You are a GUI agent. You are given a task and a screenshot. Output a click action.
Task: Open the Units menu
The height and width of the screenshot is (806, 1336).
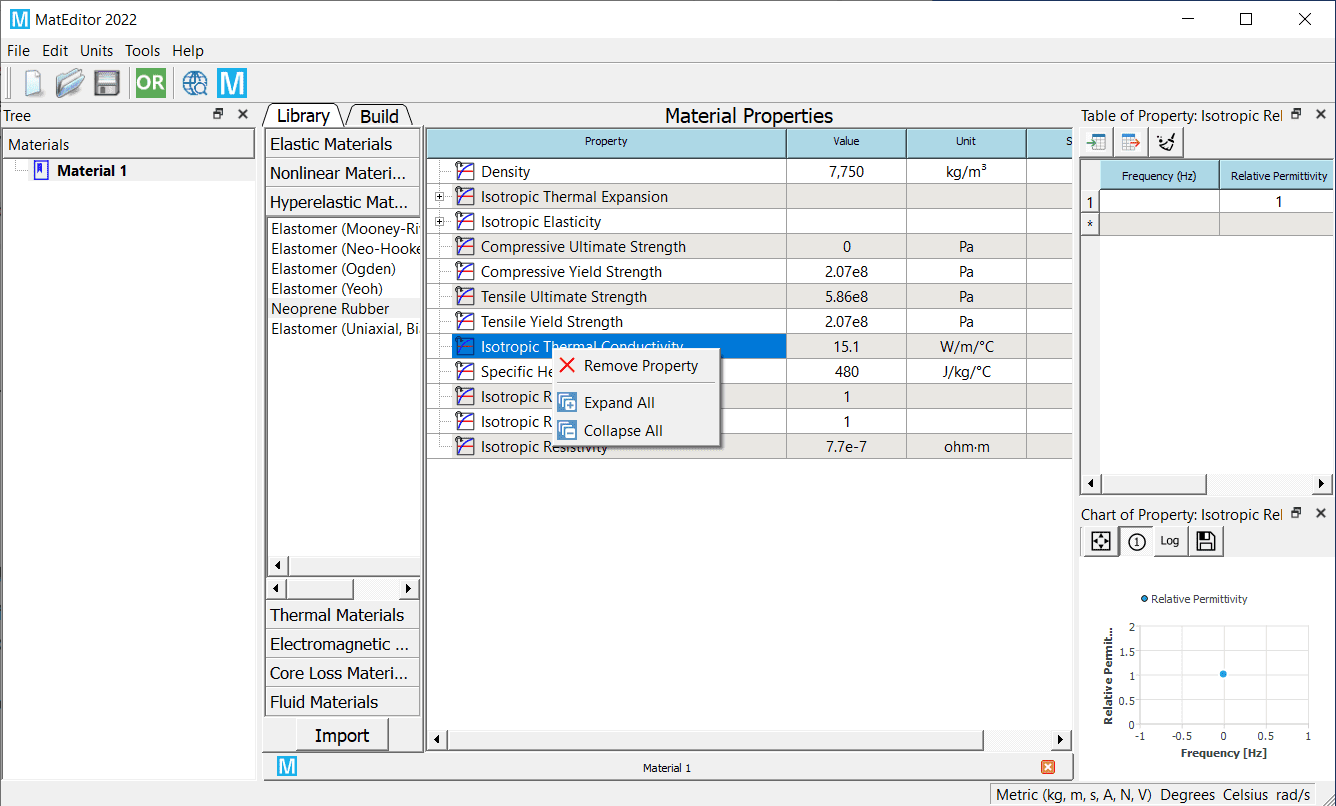coord(97,50)
